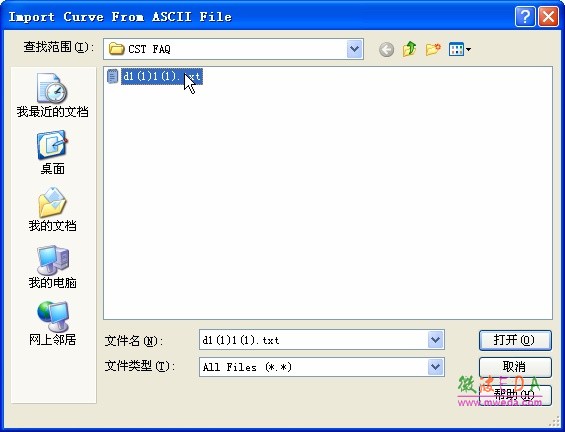Expand the 查找范围 folder dropdown
Screen dimensions: 565x432
pos(355,49)
